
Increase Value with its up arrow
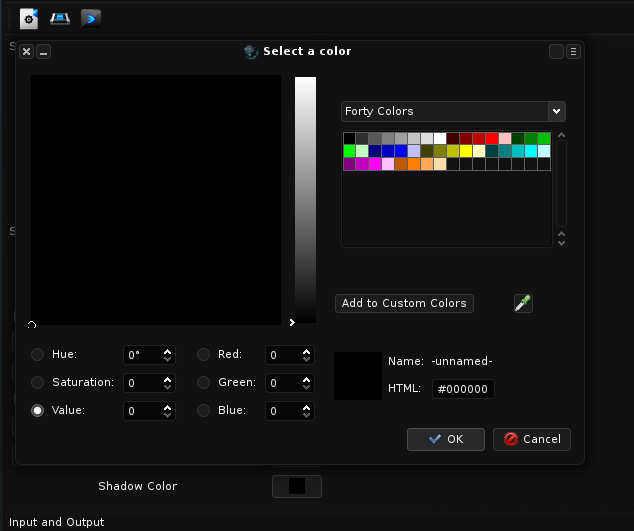tap(167, 407)
